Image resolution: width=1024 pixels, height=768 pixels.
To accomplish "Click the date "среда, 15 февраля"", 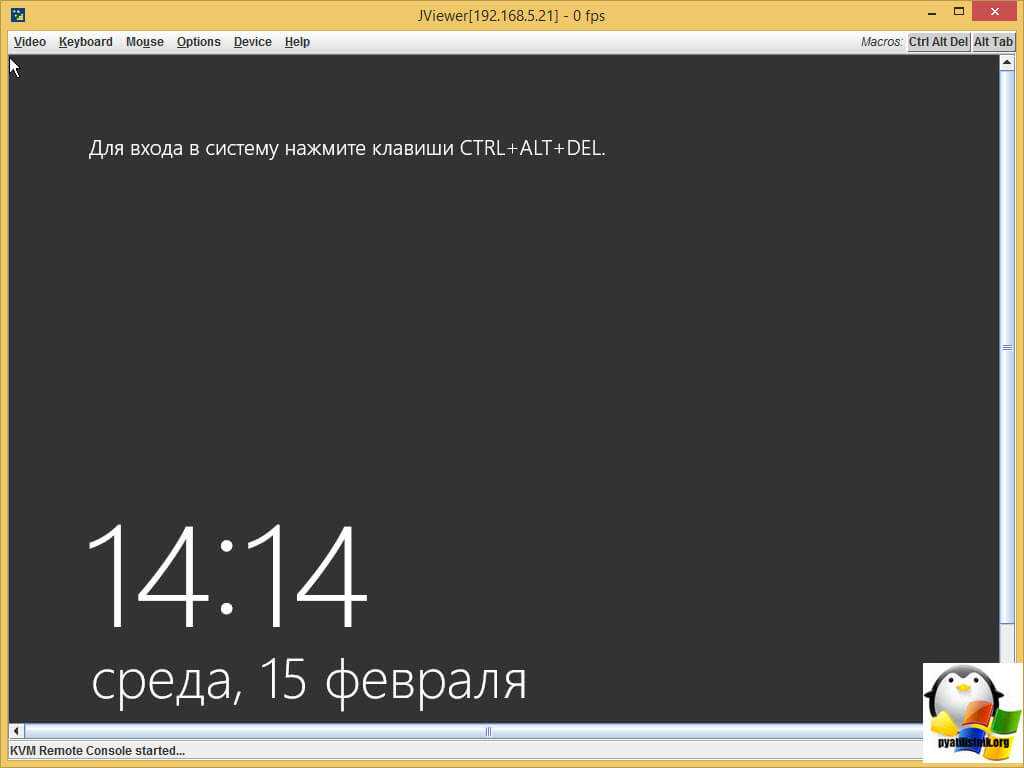I will point(308,681).
